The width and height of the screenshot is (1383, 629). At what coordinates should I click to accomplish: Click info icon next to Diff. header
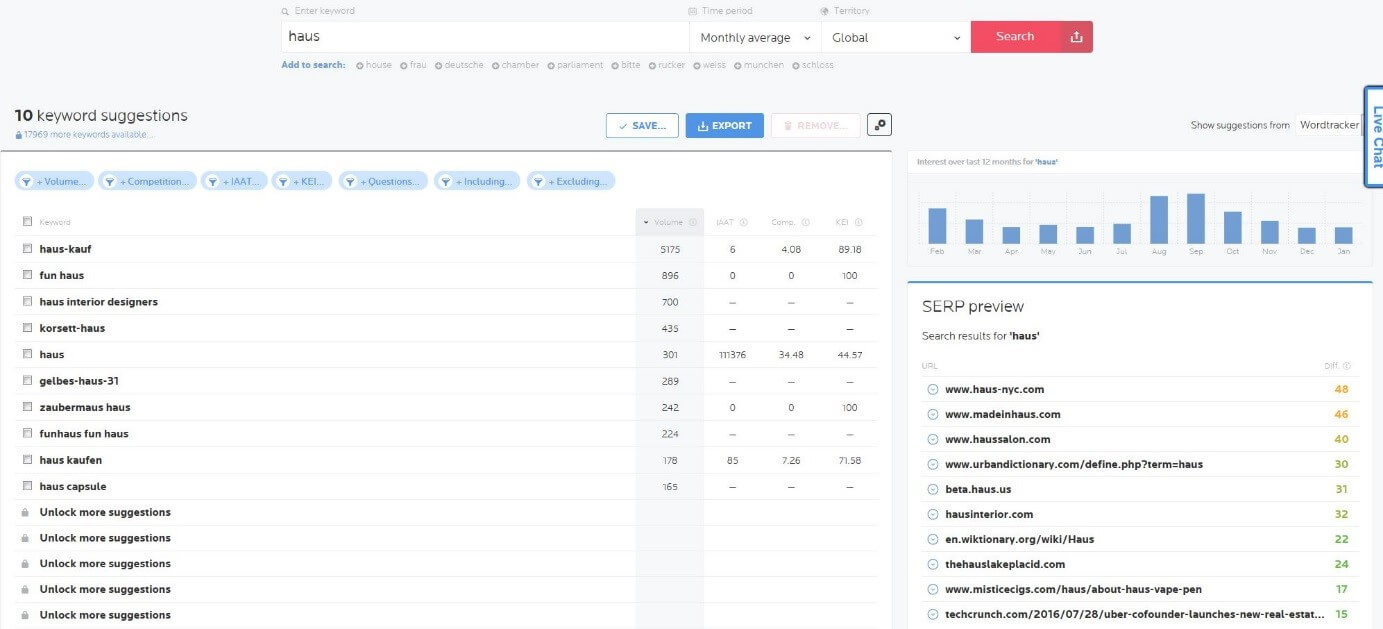click(x=1346, y=366)
